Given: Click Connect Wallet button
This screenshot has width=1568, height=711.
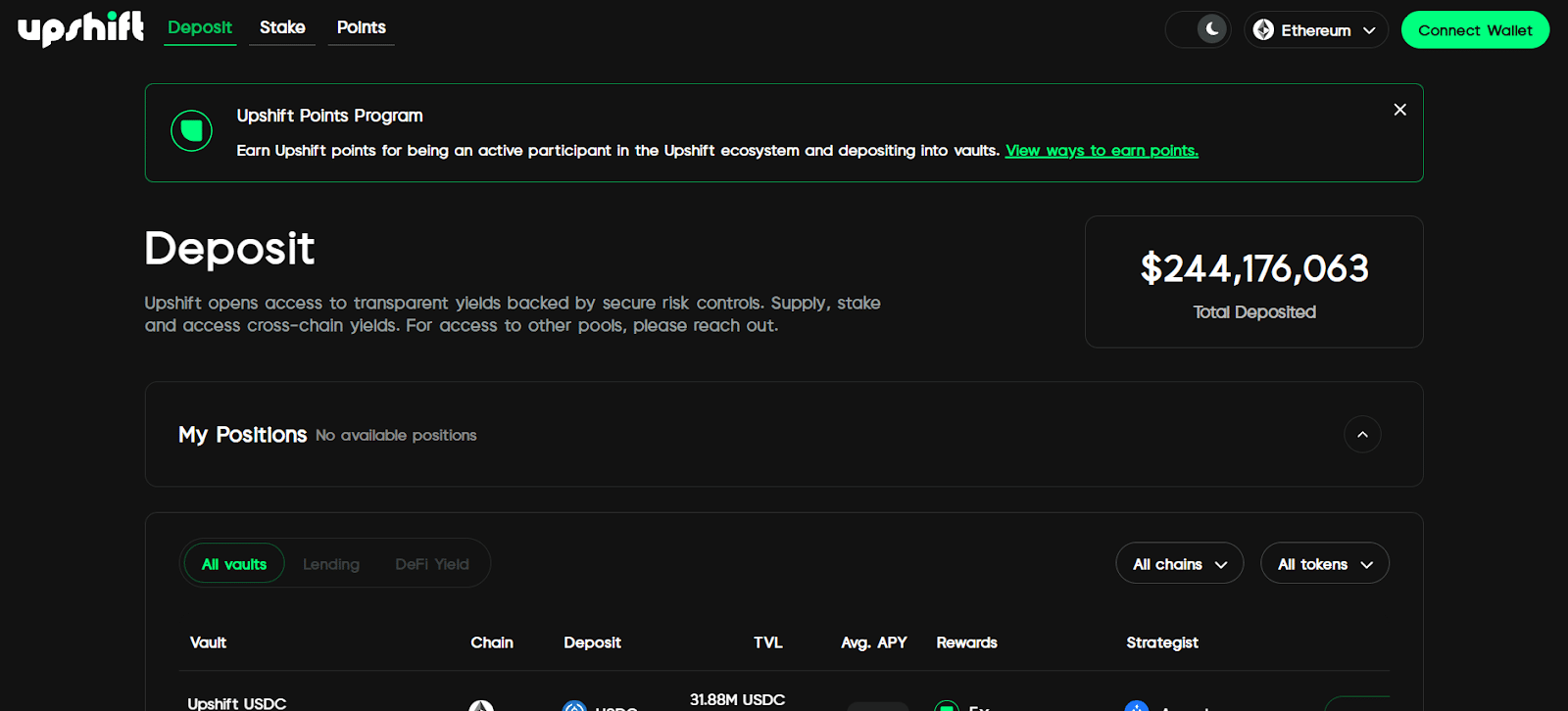Looking at the screenshot, I should 1475,29.
